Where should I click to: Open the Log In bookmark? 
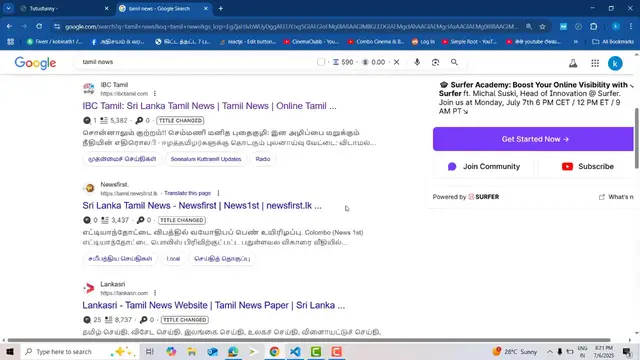(423, 42)
